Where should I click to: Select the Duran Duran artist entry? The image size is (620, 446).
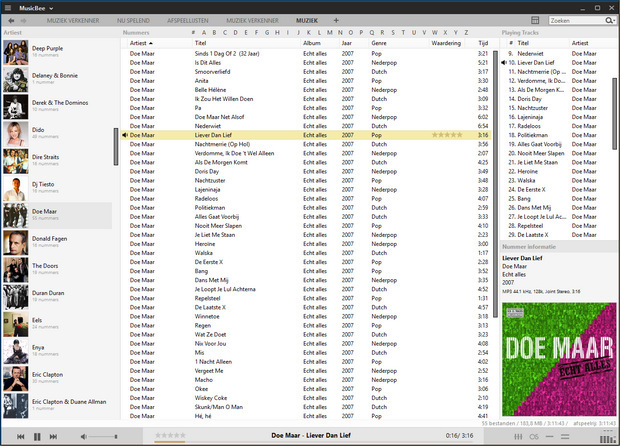58,297
